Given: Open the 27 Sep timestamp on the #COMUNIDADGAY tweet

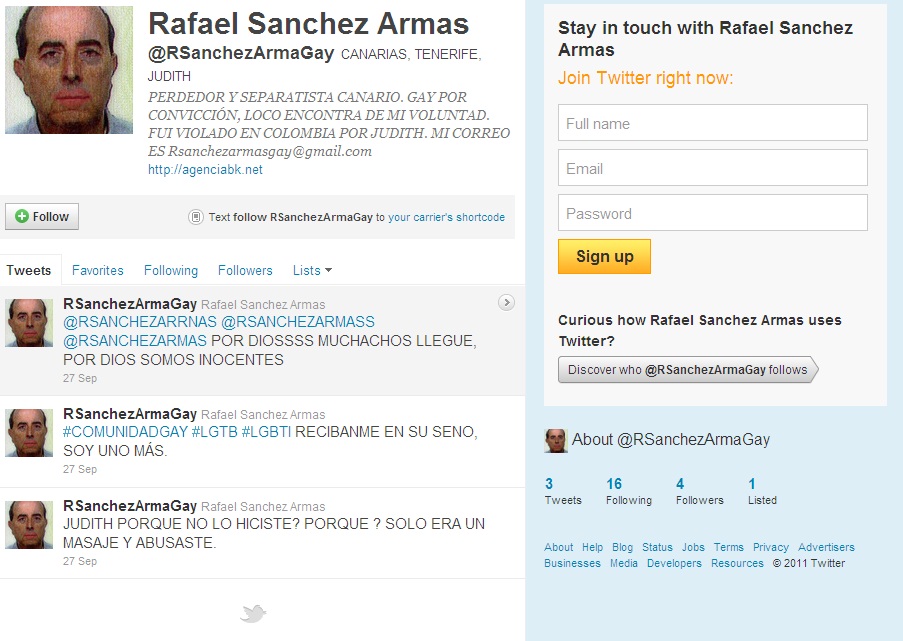Looking at the screenshot, I should 80,469.
